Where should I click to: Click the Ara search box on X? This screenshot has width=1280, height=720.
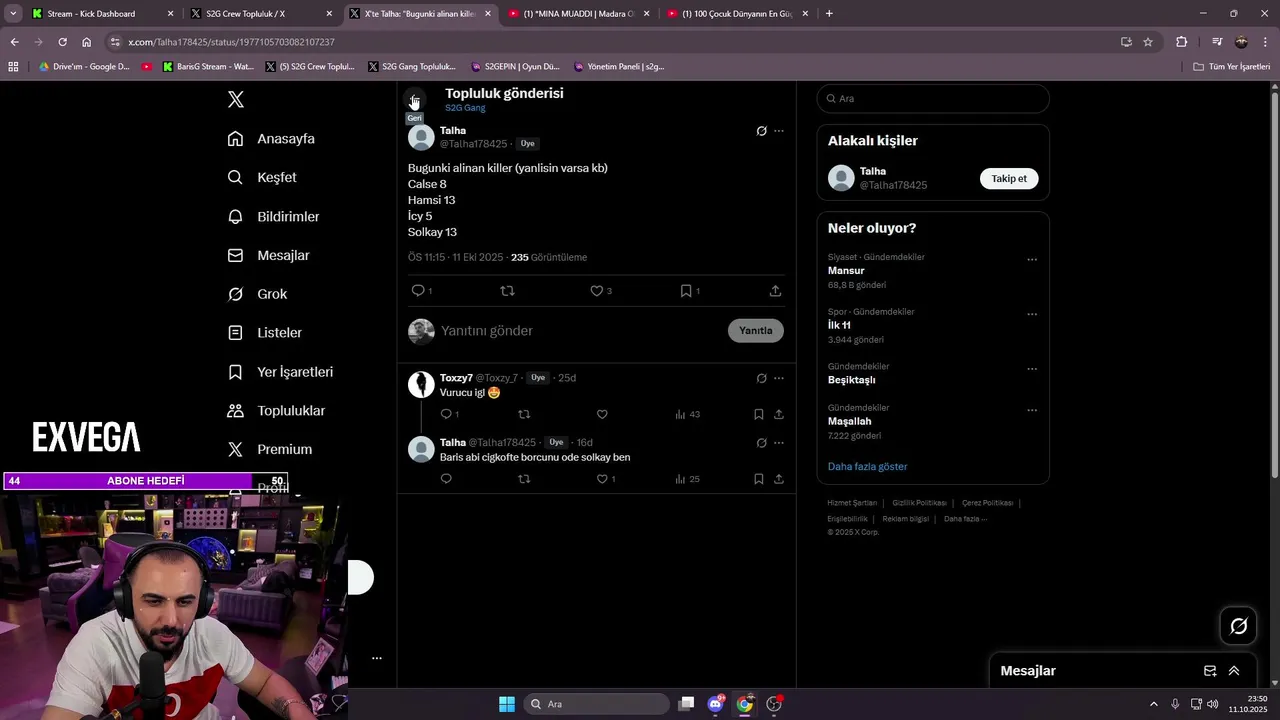tap(933, 99)
